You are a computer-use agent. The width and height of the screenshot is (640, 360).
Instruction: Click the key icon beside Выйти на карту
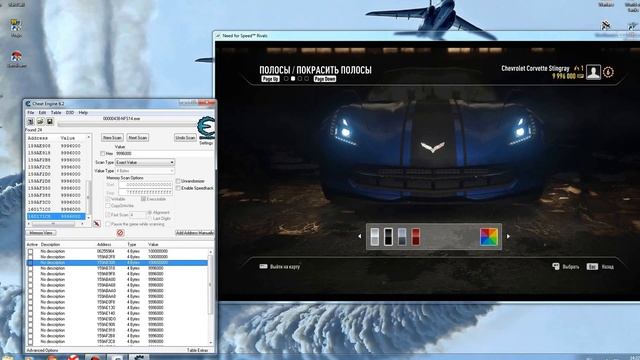pyautogui.click(x=263, y=267)
